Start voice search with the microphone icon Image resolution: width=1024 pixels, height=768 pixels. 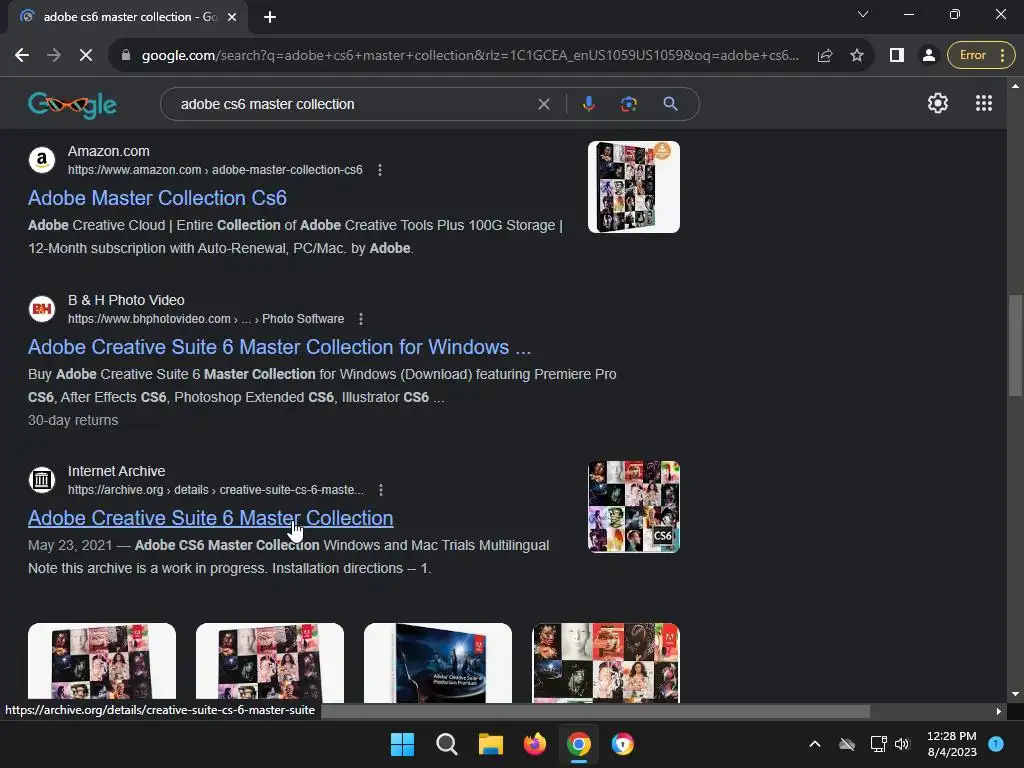click(x=588, y=104)
